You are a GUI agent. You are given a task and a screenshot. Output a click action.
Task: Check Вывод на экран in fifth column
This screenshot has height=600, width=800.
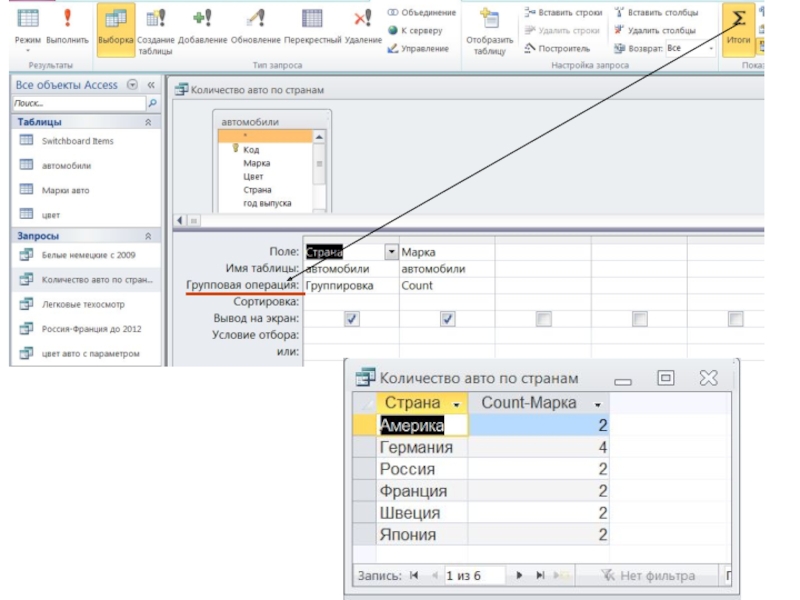pos(735,319)
